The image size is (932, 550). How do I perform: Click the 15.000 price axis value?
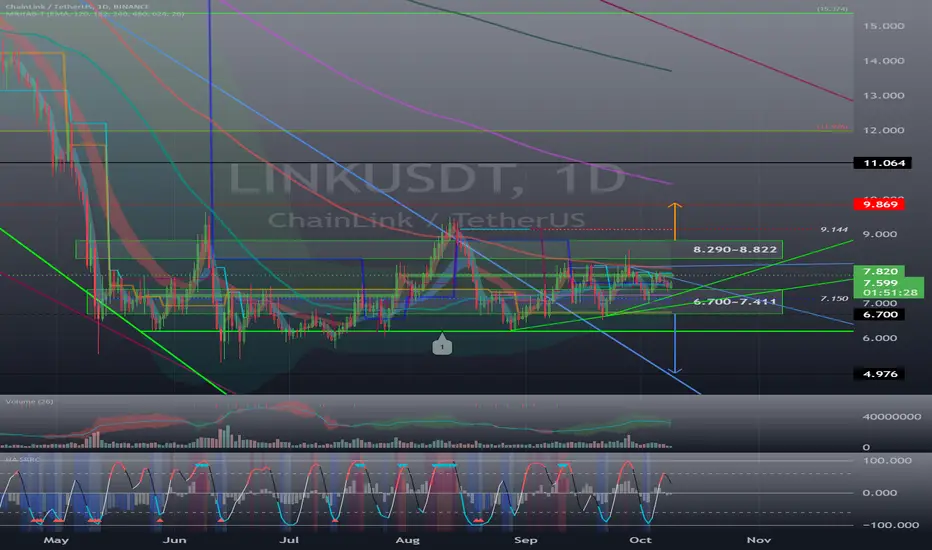coord(883,26)
